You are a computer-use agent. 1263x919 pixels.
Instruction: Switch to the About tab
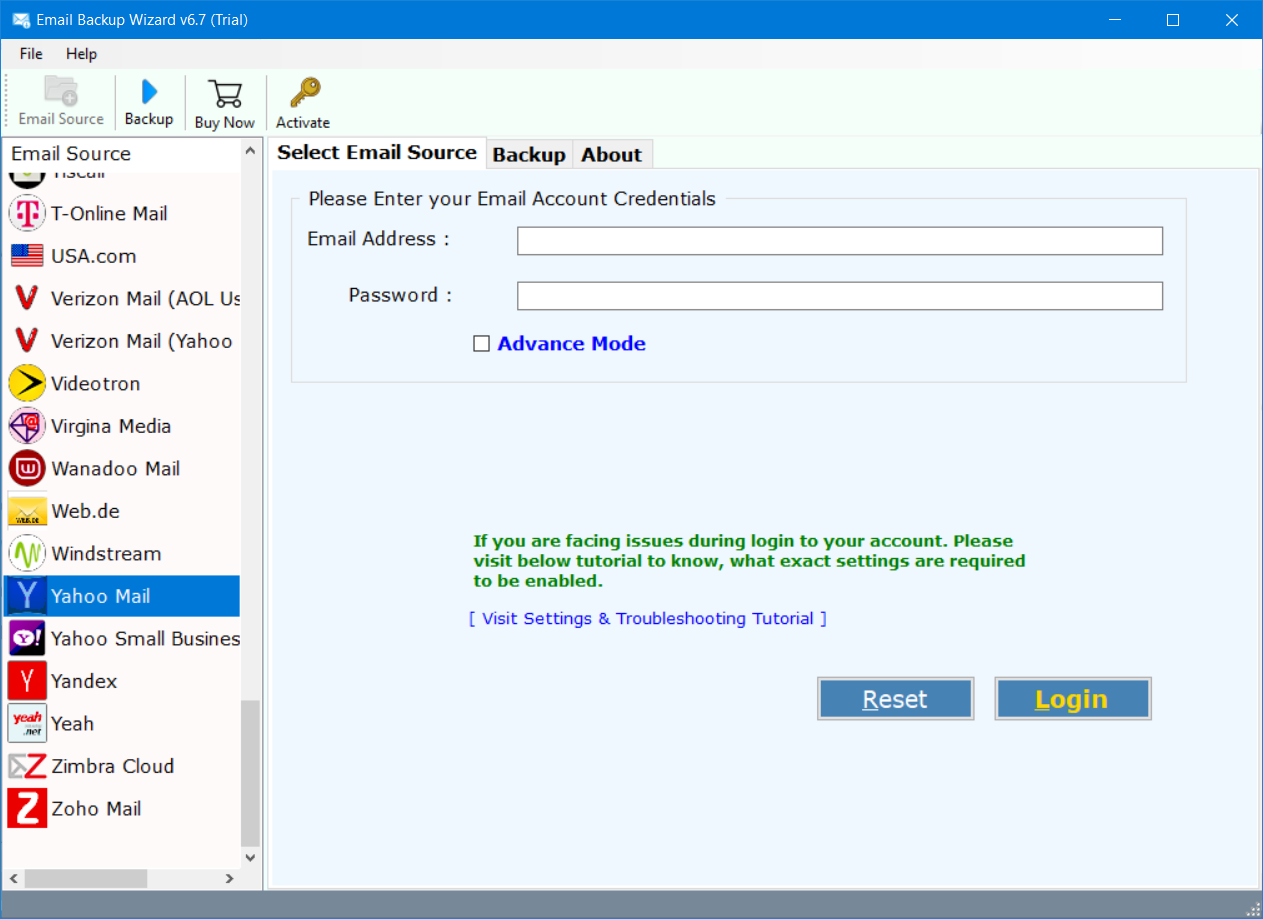click(x=611, y=154)
